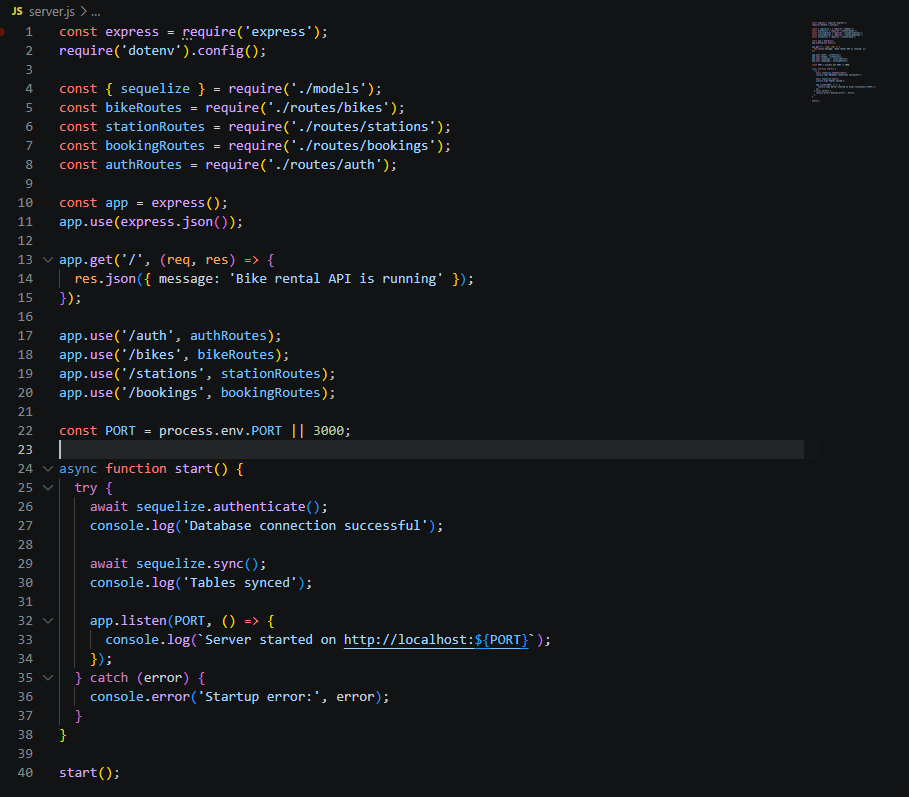Follow the http://localhost link in code
The height and width of the screenshot is (797, 909).
click(x=419, y=639)
